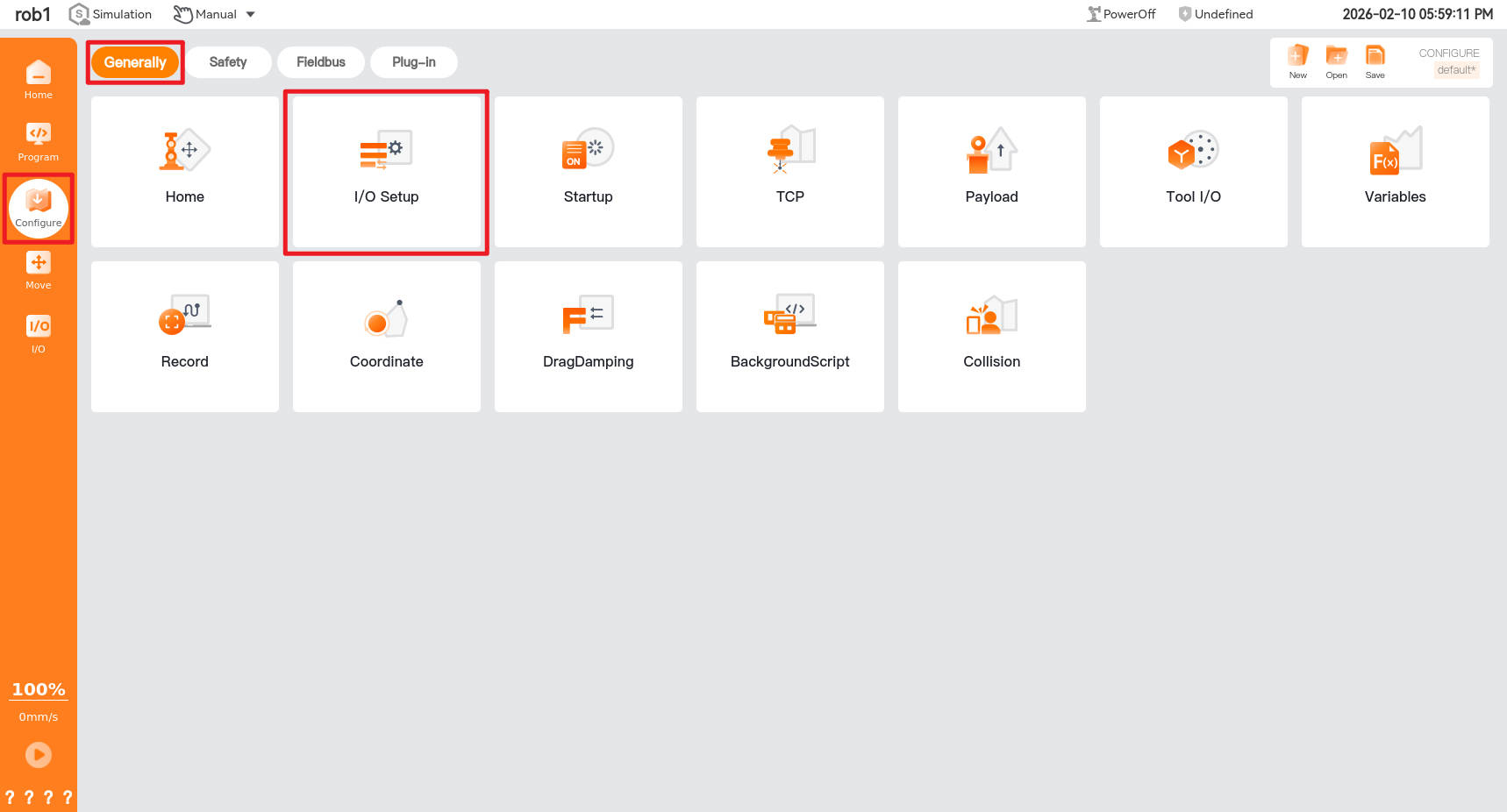
Task: Open the Payload settings tile
Action: [x=991, y=172]
